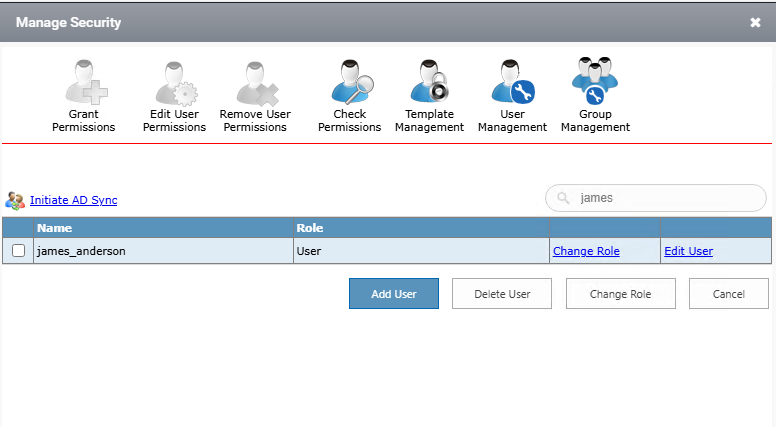Close the Manage Security window
Screen dimensions: 776x427
tap(755, 22)
